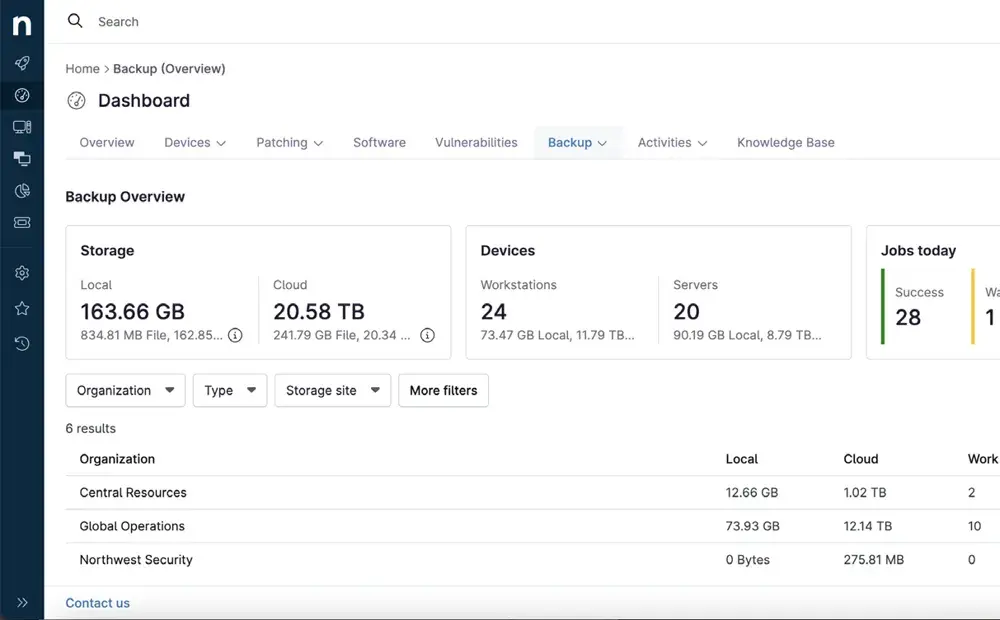Open the Recent history clock sidebar icon
Viewport: 1000px width, 620px height.
(x=22, y=344)
